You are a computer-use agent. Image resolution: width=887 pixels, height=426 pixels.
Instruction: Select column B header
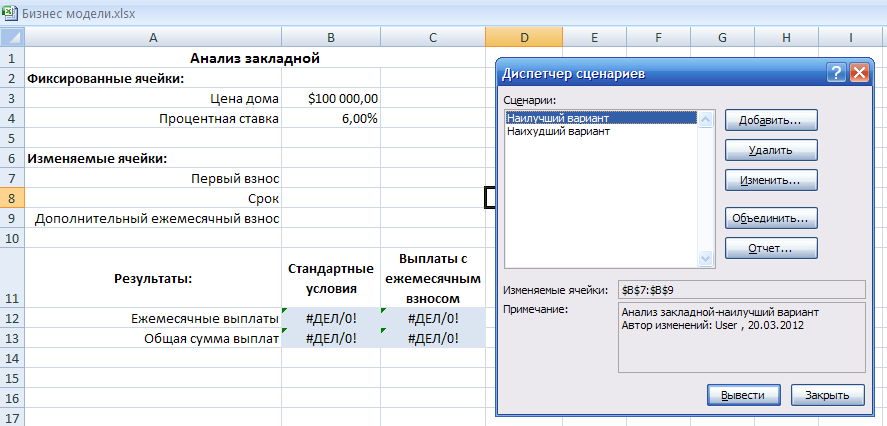(331, 37)
